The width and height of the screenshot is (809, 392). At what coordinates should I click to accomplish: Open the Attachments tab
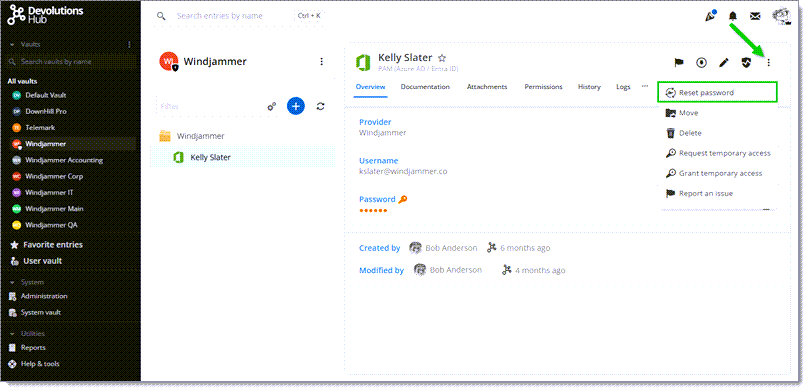pos(487,87)
